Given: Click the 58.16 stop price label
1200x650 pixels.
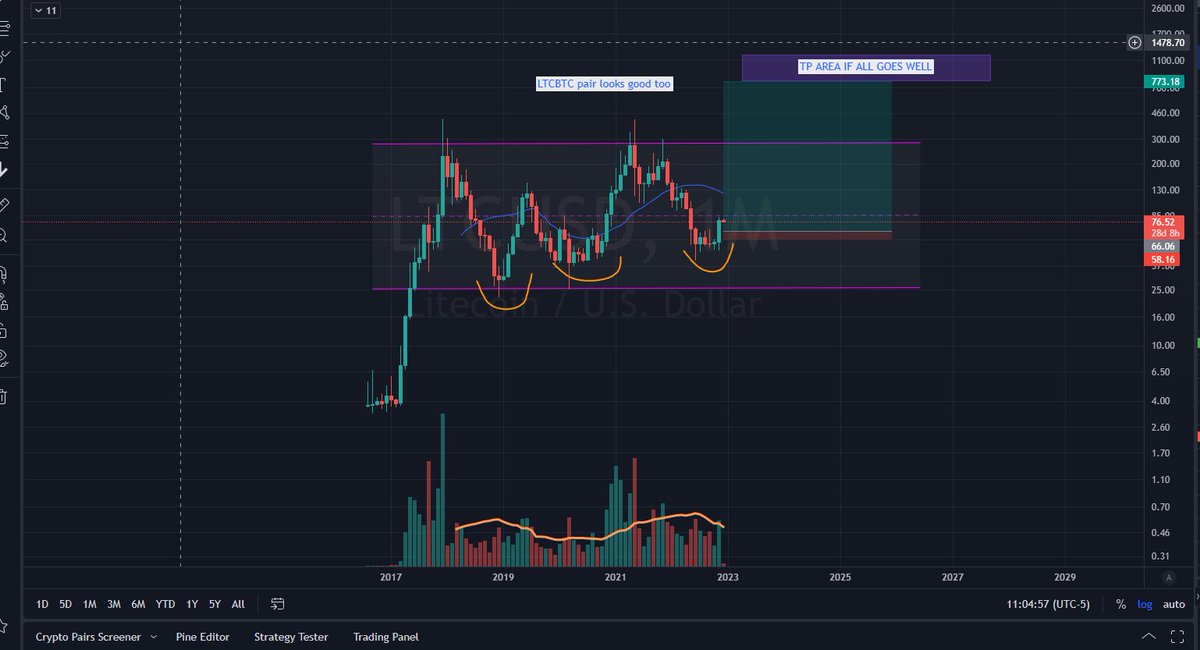Looking at the screenshot, I should click(x=1163, y=259).
